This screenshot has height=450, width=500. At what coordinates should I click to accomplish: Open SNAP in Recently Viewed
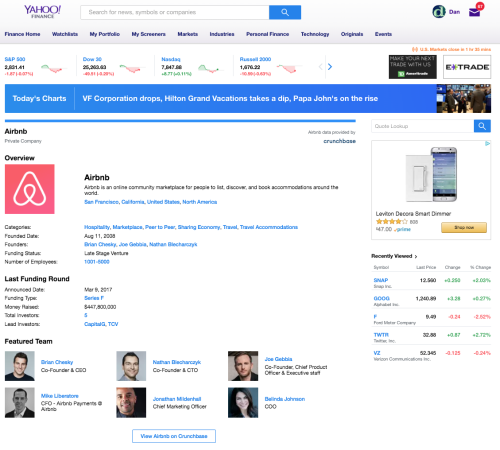[381, 280]
